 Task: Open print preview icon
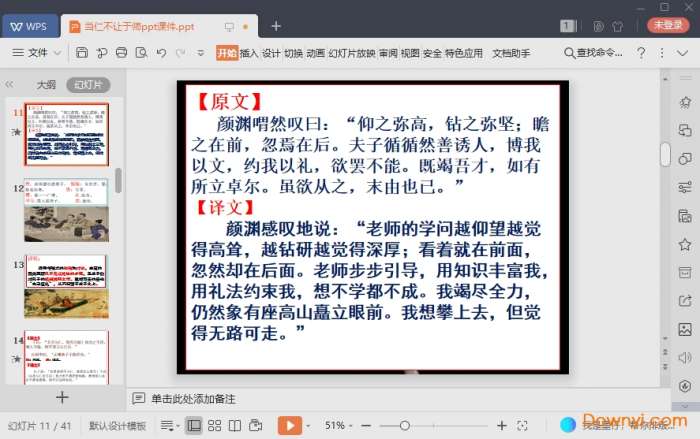tap(142, 53)
